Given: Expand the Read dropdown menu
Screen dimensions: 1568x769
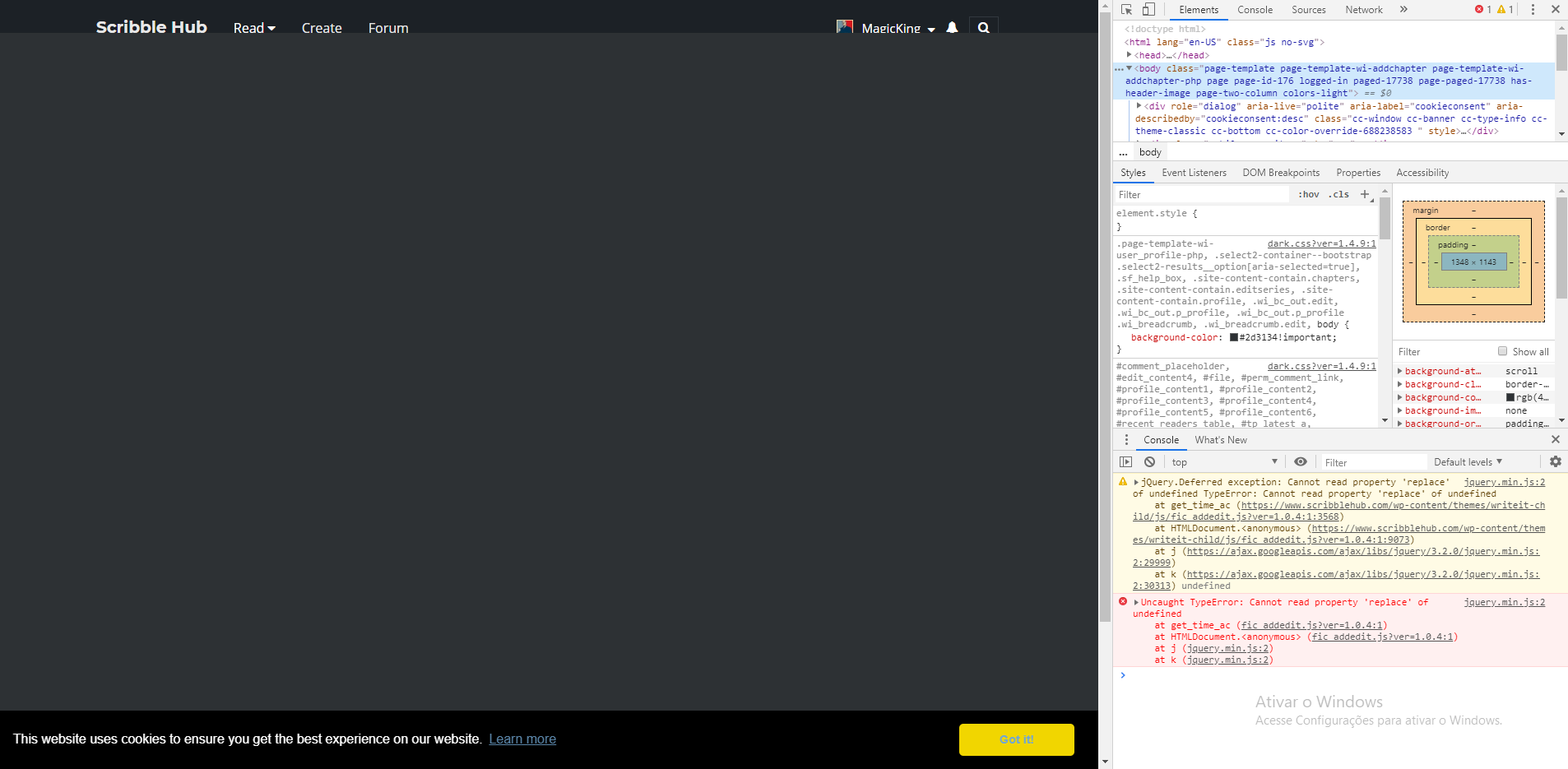Looking at the screenshot, I should 253,28.
